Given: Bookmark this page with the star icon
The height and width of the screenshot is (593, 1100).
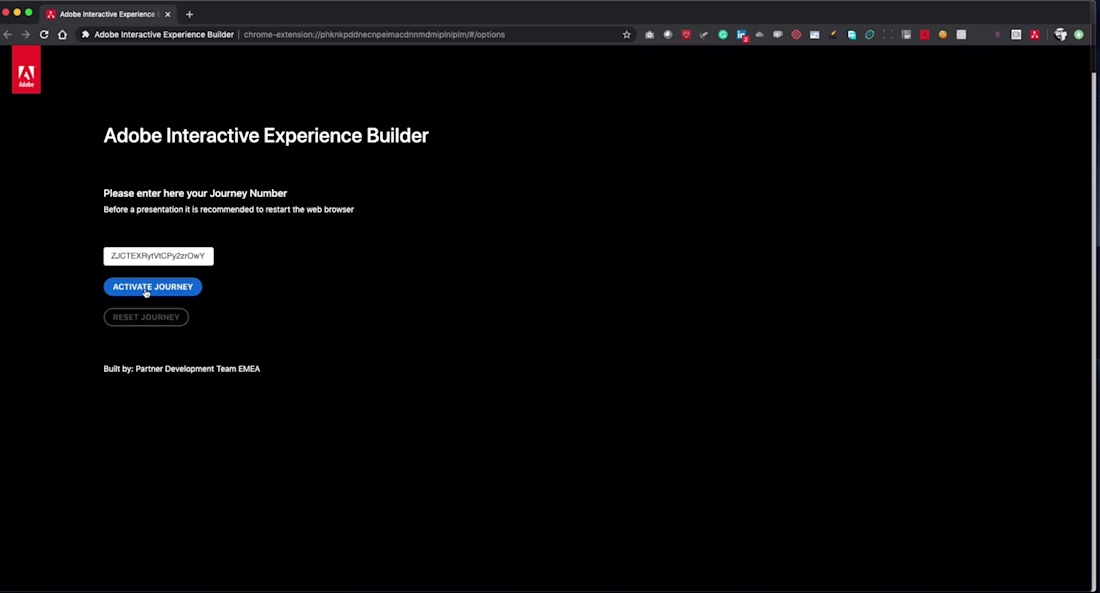Looking at the screenshot, I should tap(626, 34).
